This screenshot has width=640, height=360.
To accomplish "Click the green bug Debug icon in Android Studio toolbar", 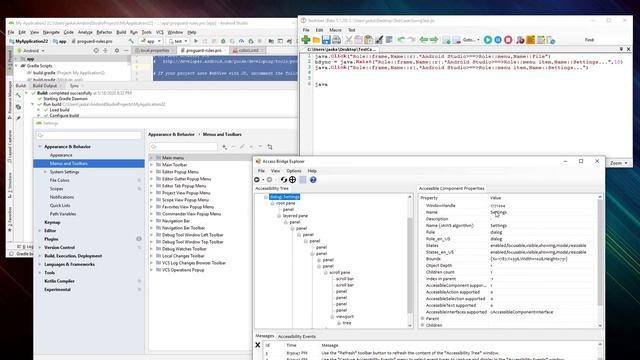I will coord(223,41).
